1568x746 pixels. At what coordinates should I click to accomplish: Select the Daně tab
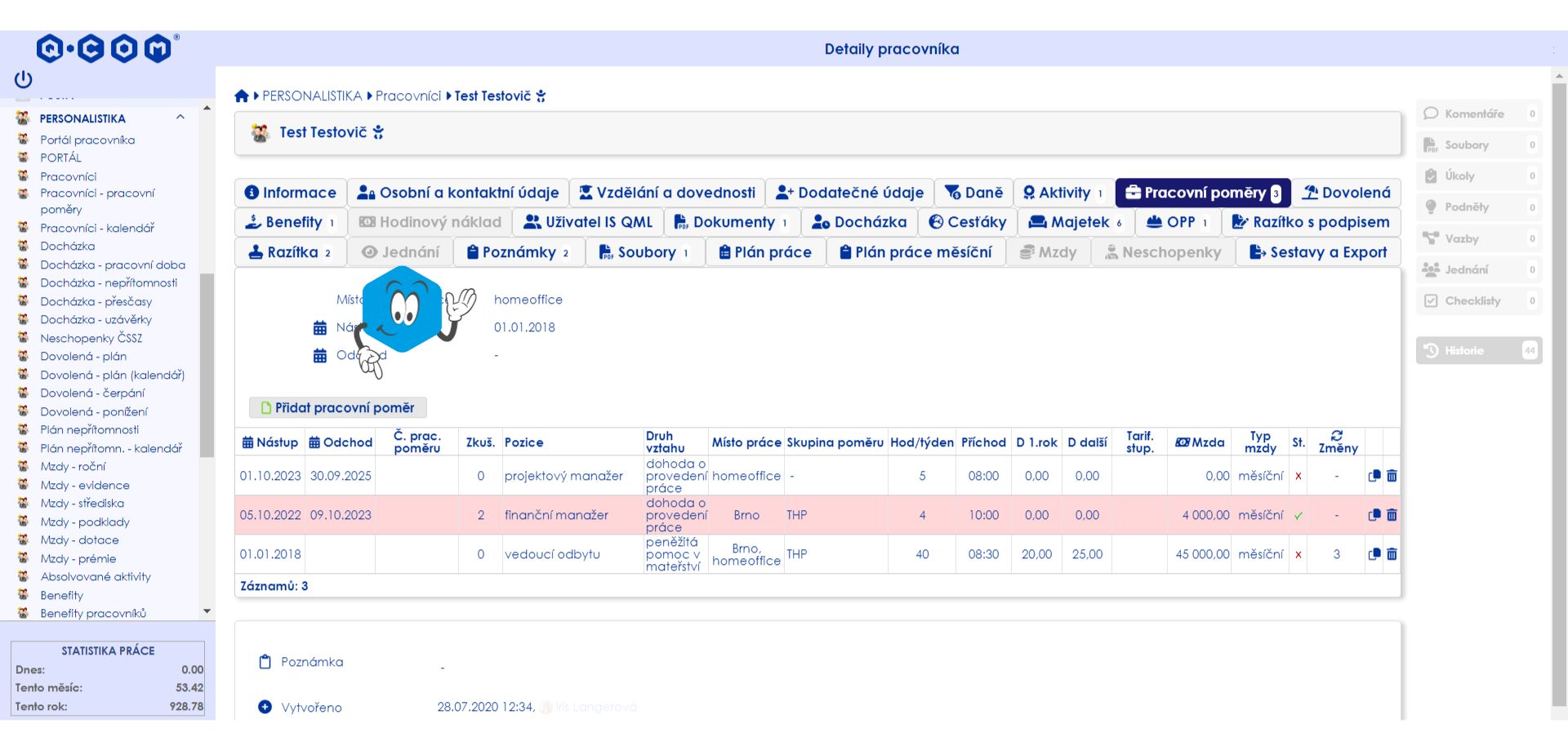973,193
